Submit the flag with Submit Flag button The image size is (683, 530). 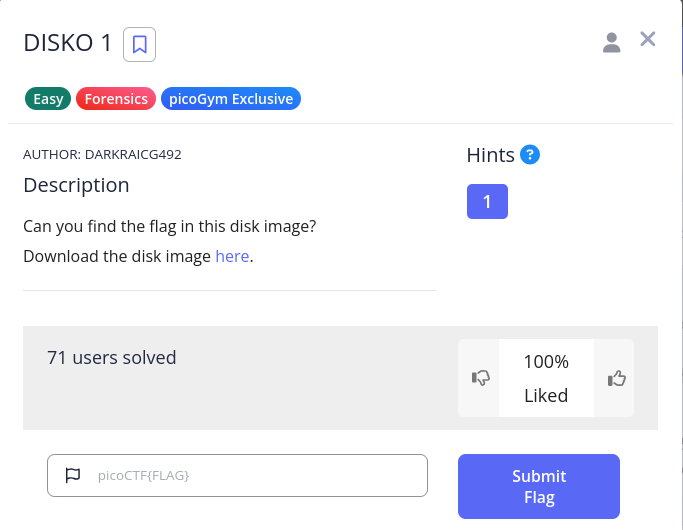[539, 486]
